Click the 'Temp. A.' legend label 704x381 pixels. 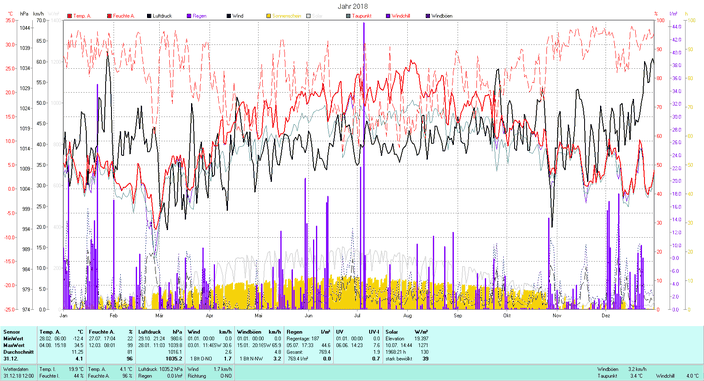click(82, 16)
